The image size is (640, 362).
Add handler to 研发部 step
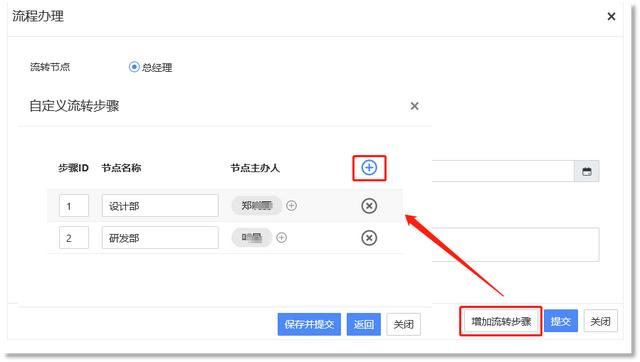pos(282,238)
